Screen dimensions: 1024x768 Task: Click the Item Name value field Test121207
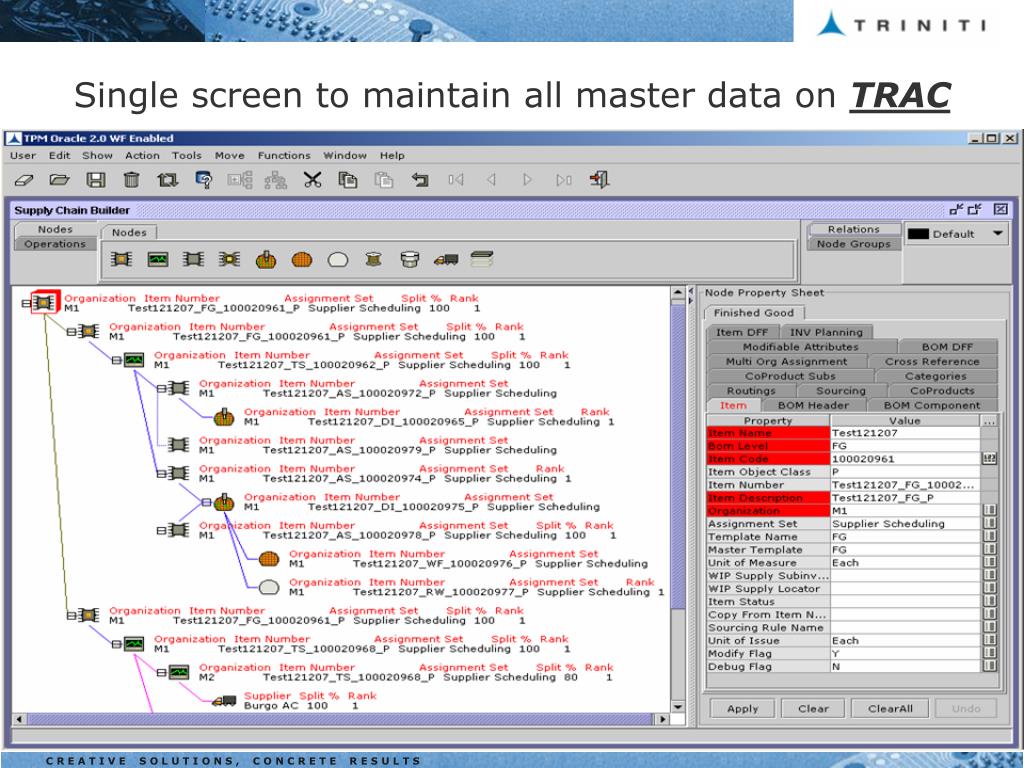point(905,433)
